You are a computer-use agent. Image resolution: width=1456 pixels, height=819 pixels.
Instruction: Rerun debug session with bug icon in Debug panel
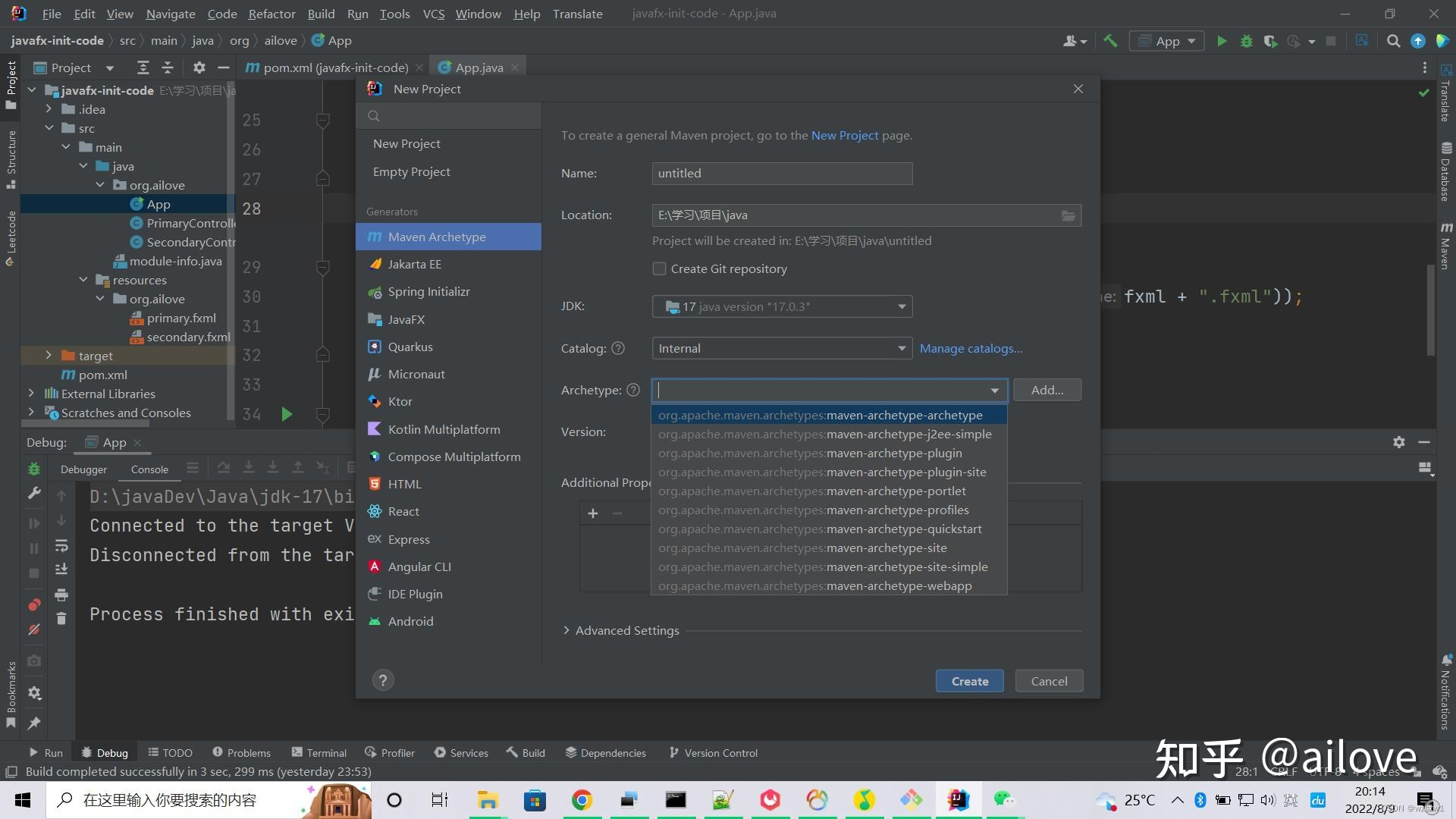point(34,469)
